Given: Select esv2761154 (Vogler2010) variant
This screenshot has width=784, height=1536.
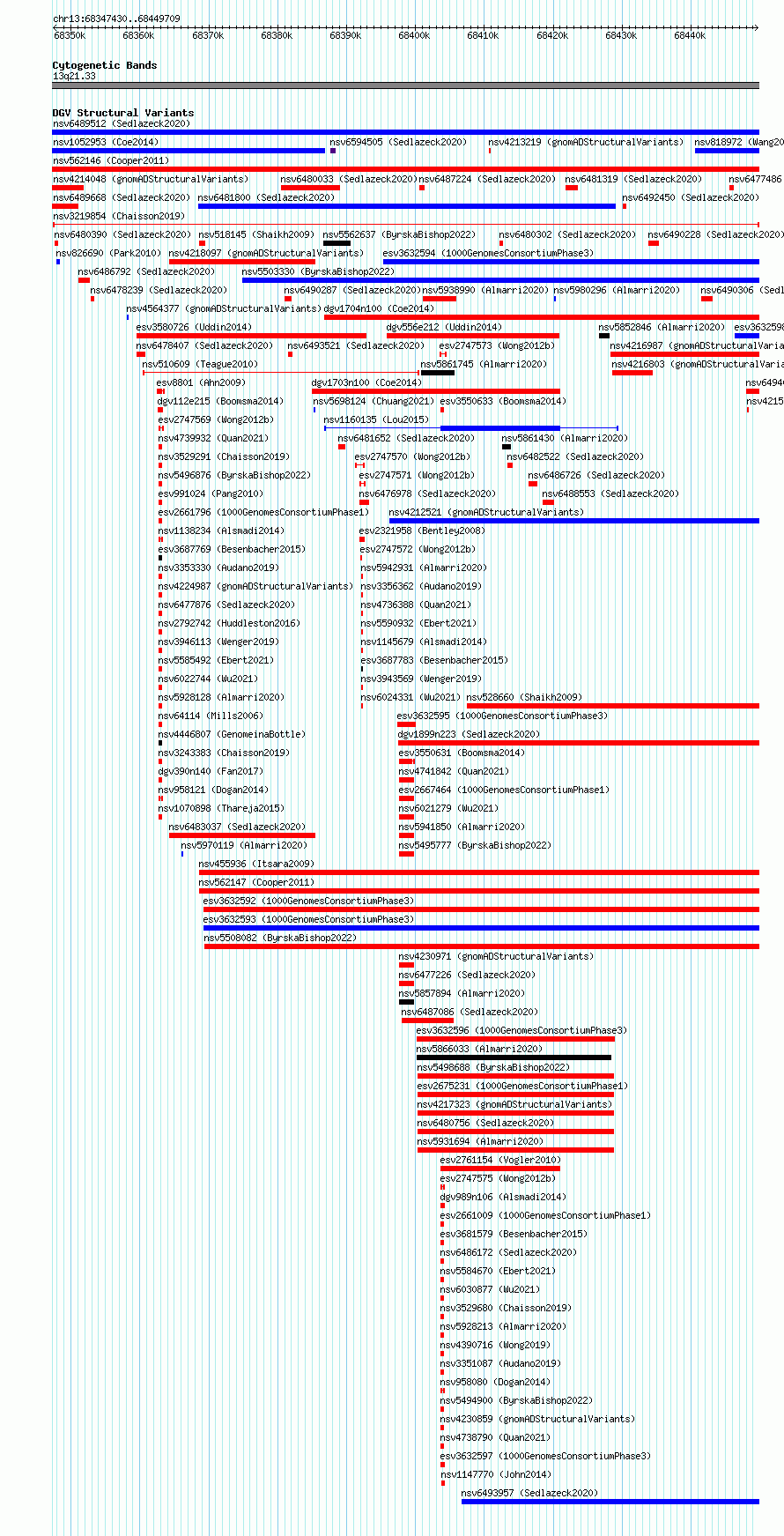Looking at the screenshot, I should coord(499,1160).
